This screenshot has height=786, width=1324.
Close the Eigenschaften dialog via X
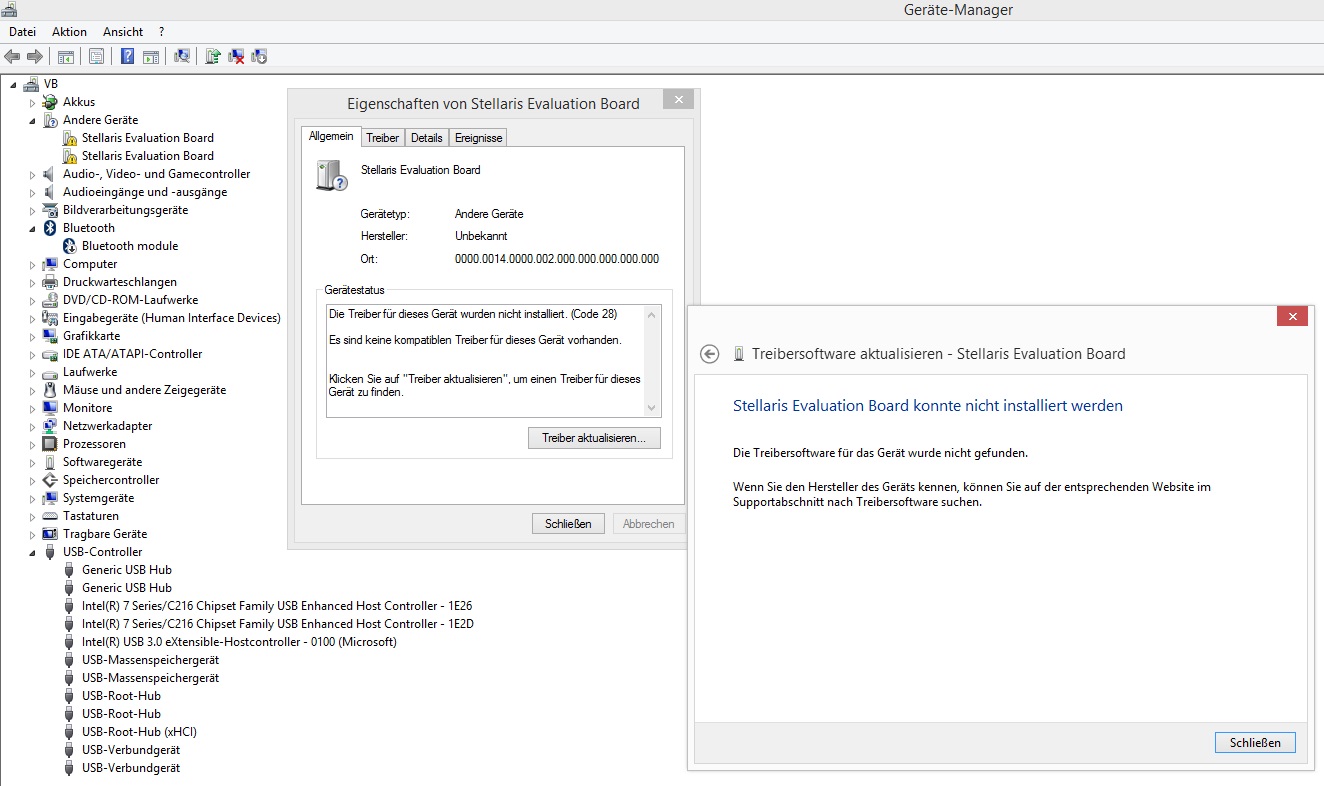pyautogui.click(x=678, y=100)
